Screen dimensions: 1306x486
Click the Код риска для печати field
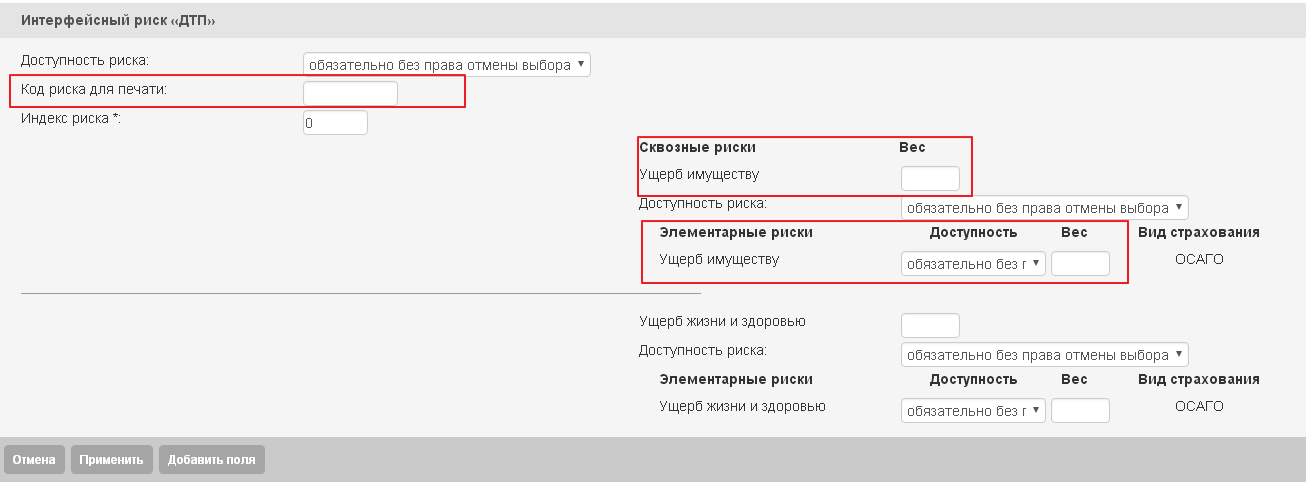click(350, 93)
